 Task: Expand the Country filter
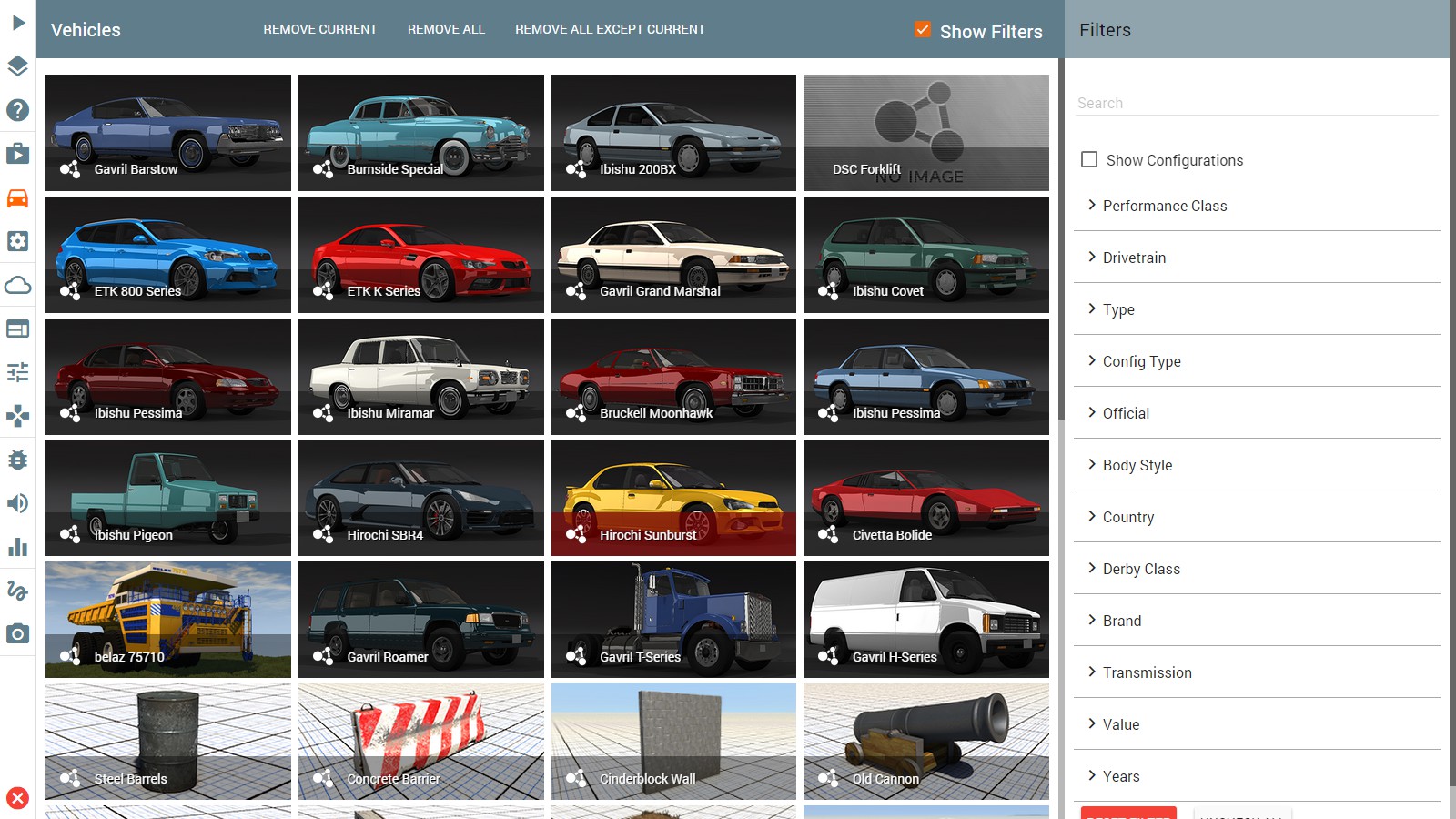point(1257,517)
